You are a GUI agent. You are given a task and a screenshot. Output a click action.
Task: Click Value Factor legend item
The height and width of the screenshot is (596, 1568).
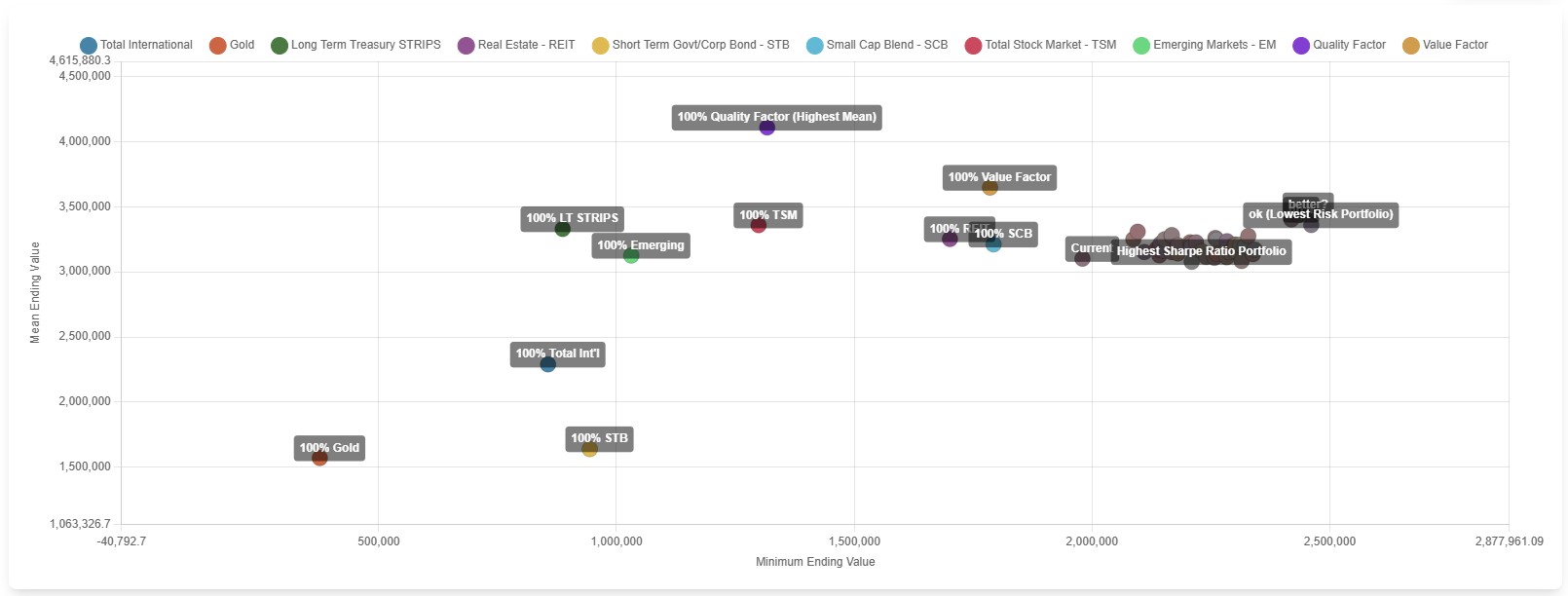[1445, 45]
